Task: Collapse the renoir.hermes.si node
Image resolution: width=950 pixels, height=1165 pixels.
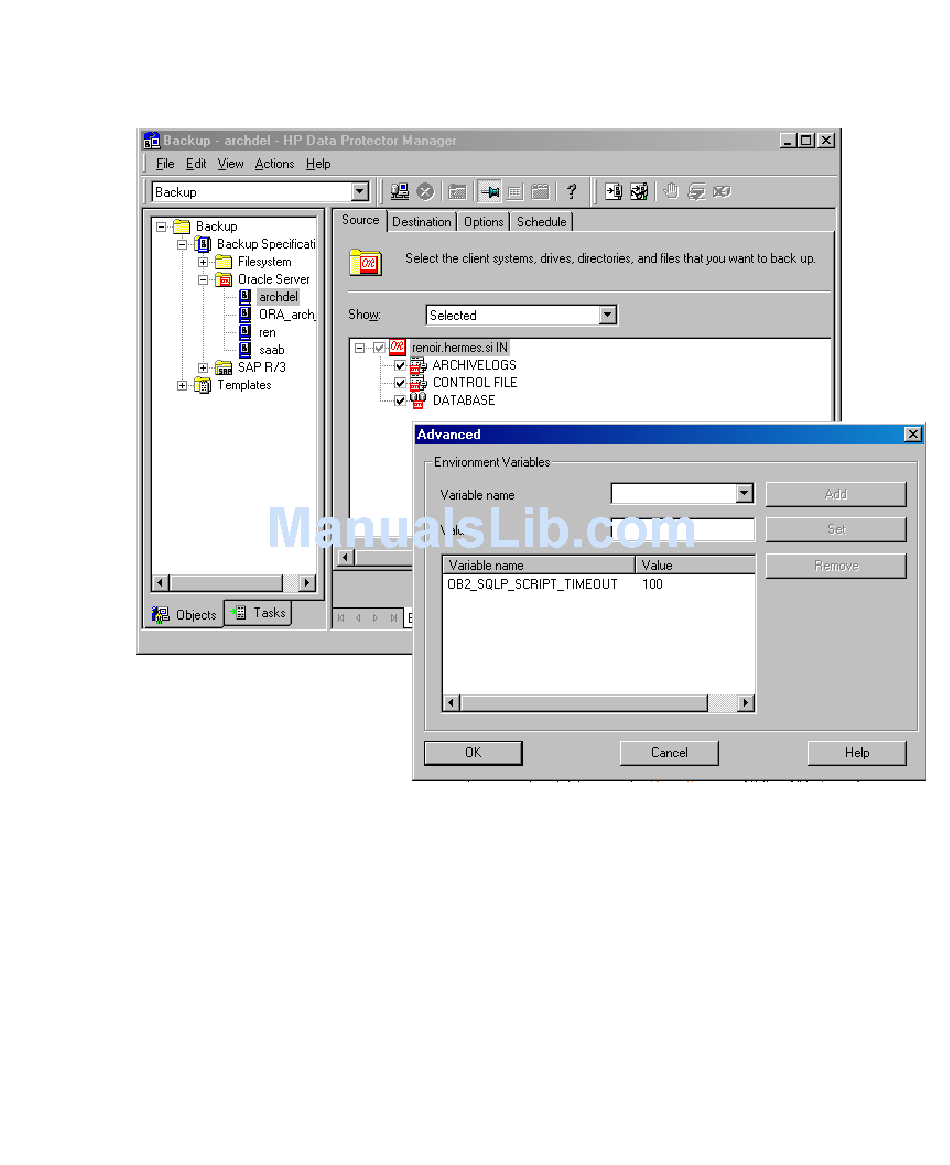Action: pyautogui.click(x=359, y=348)
